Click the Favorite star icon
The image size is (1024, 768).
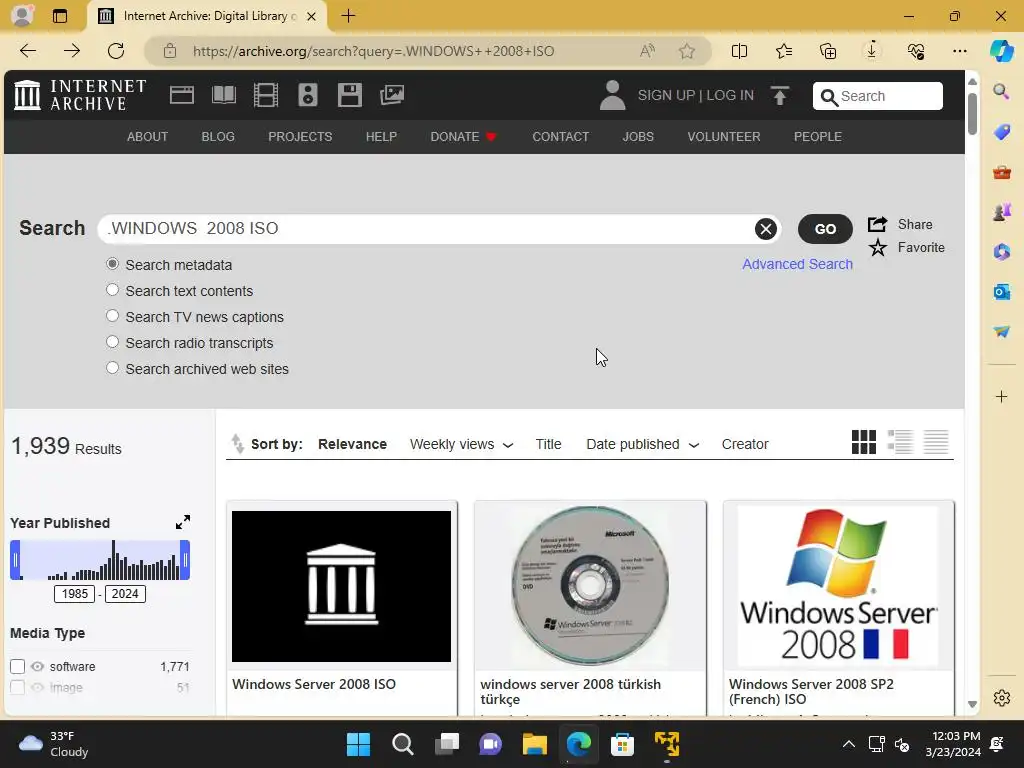click(x=878, y=248)
